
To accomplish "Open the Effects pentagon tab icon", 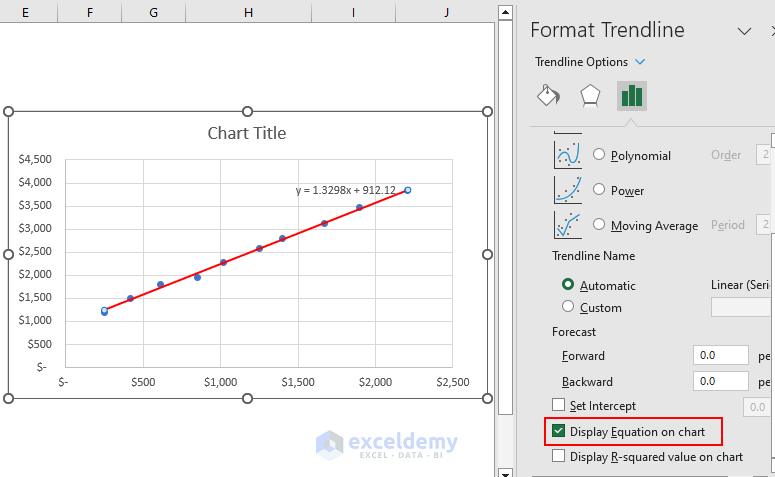I will [590, 95].
